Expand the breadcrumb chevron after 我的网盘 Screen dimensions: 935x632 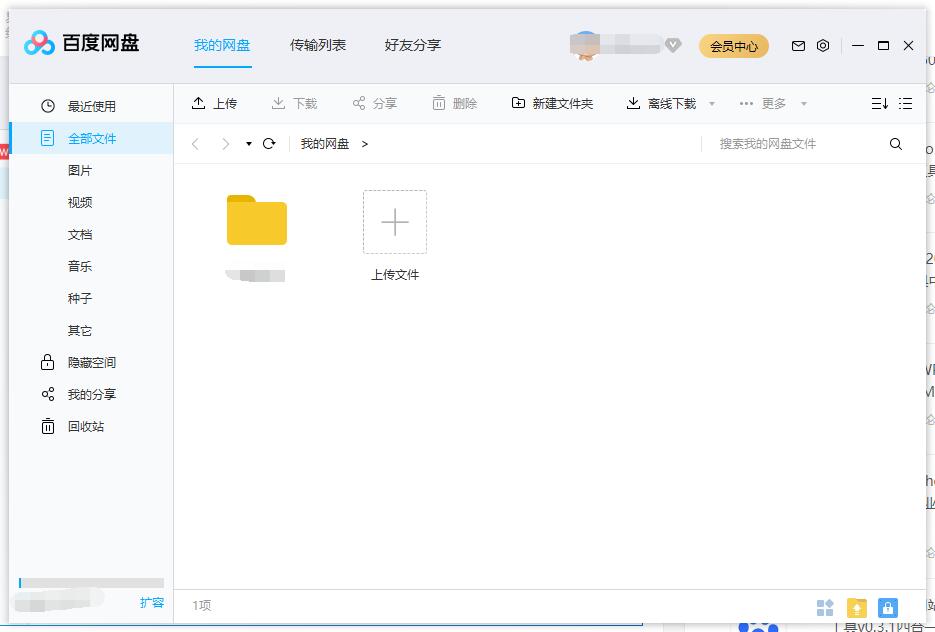(x=364, y=144)
